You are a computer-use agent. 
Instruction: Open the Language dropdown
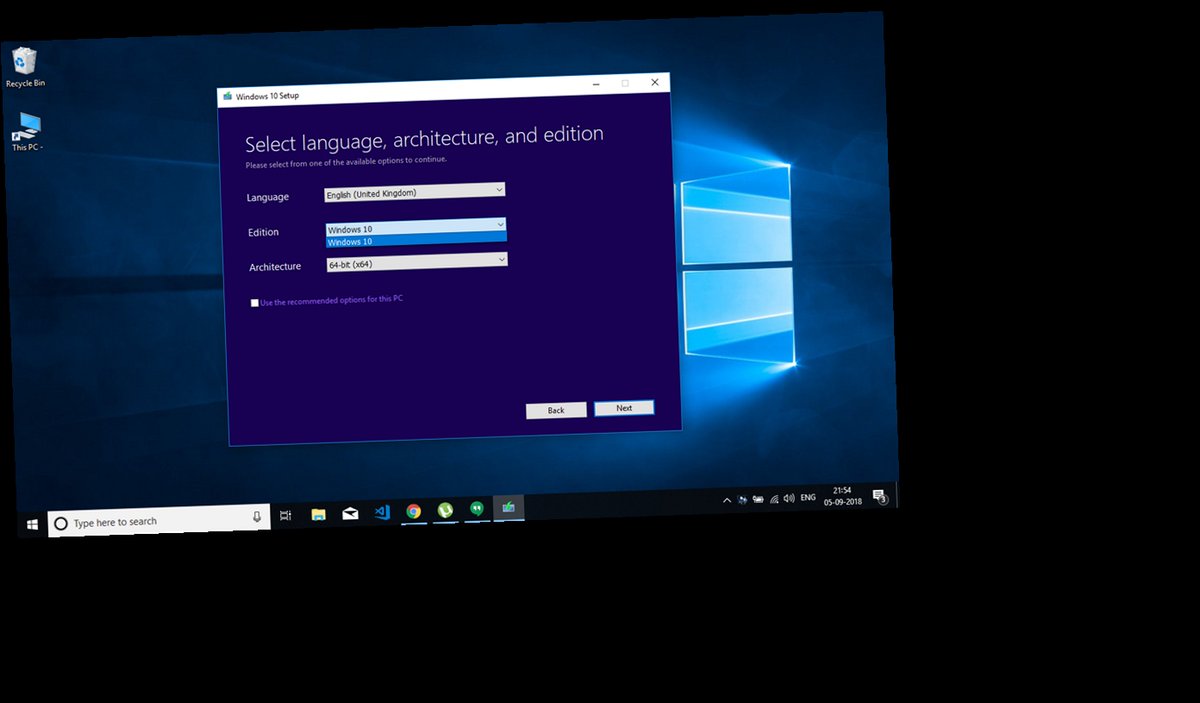[415, 191]
